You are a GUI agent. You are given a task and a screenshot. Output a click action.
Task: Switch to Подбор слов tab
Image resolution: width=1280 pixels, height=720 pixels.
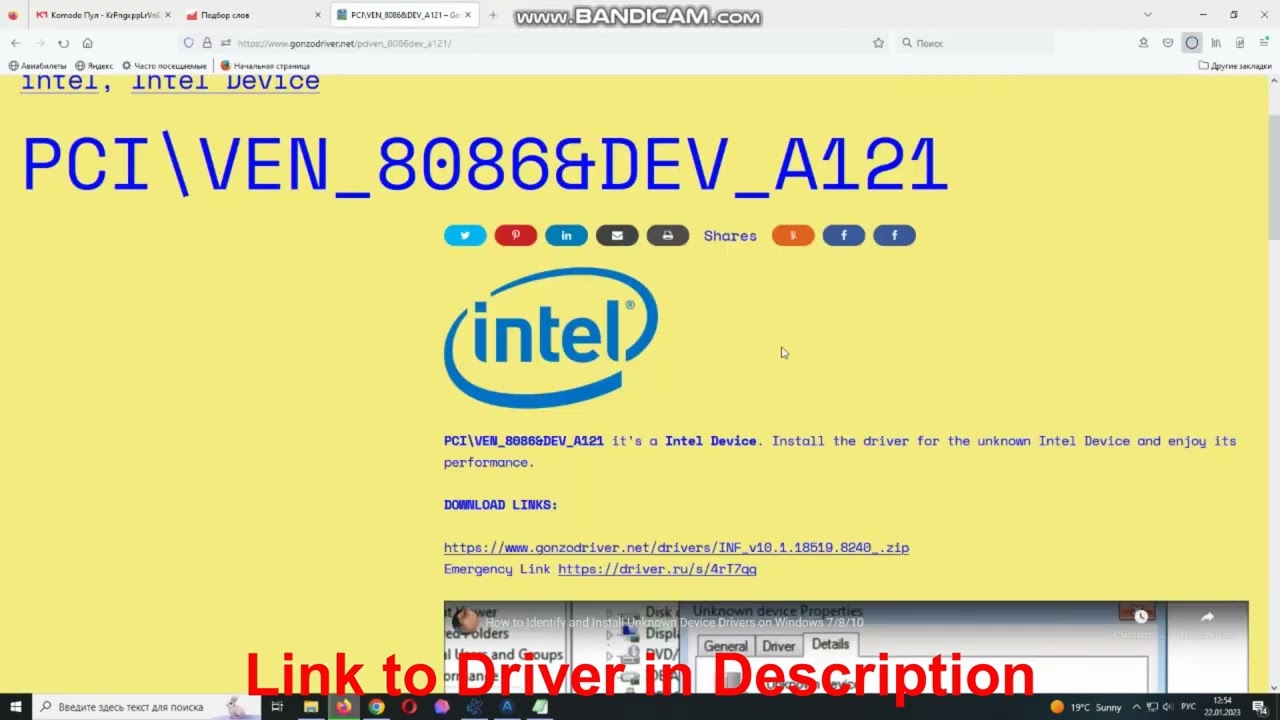click(x=253, y=15)
